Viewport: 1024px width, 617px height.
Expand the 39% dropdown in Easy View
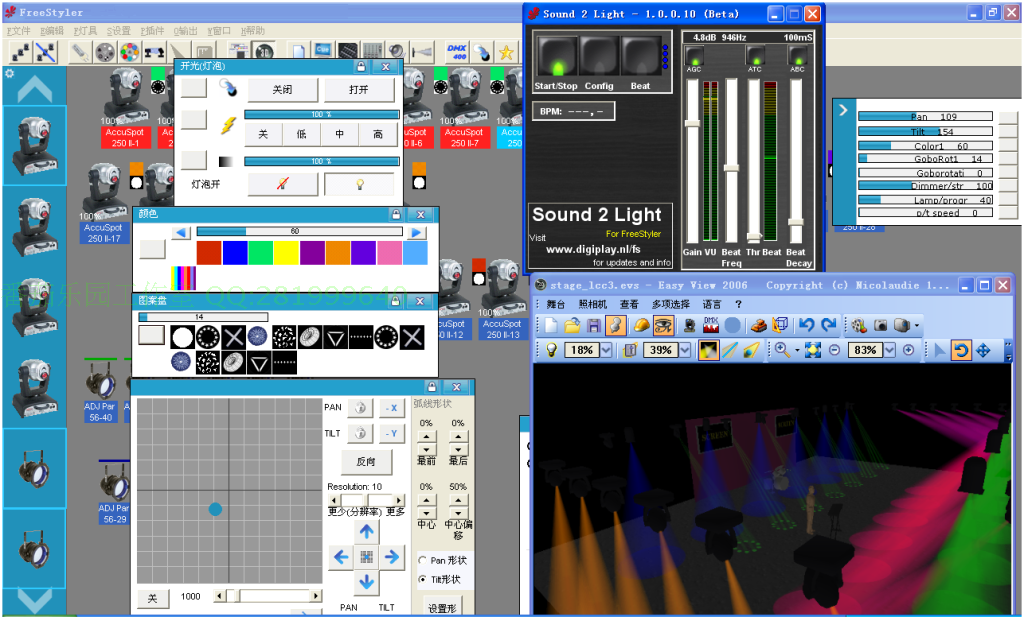pyautogui.click(x=685, y=350)
